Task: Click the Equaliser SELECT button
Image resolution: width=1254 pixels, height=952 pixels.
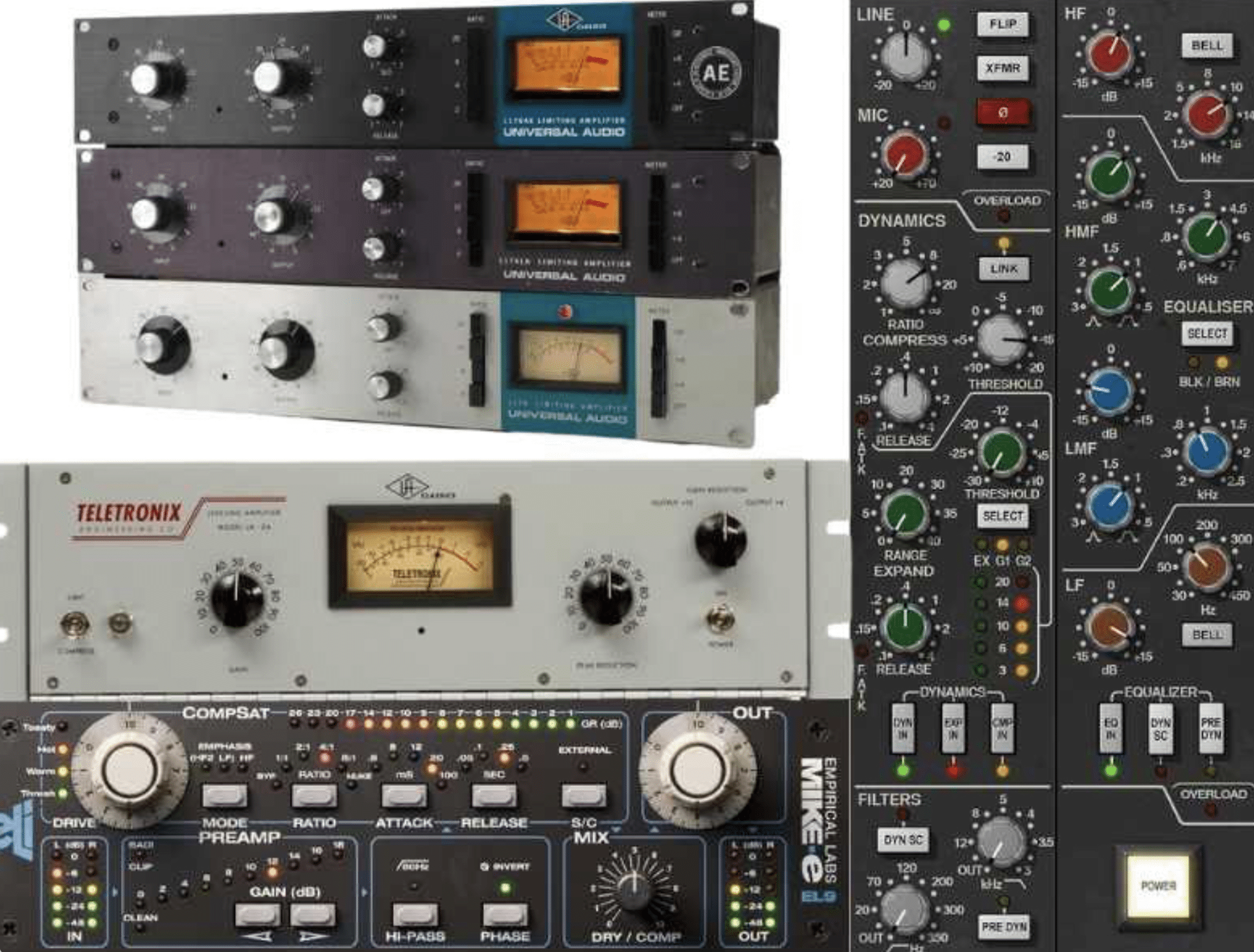Action: click(x=1206, y=333)
